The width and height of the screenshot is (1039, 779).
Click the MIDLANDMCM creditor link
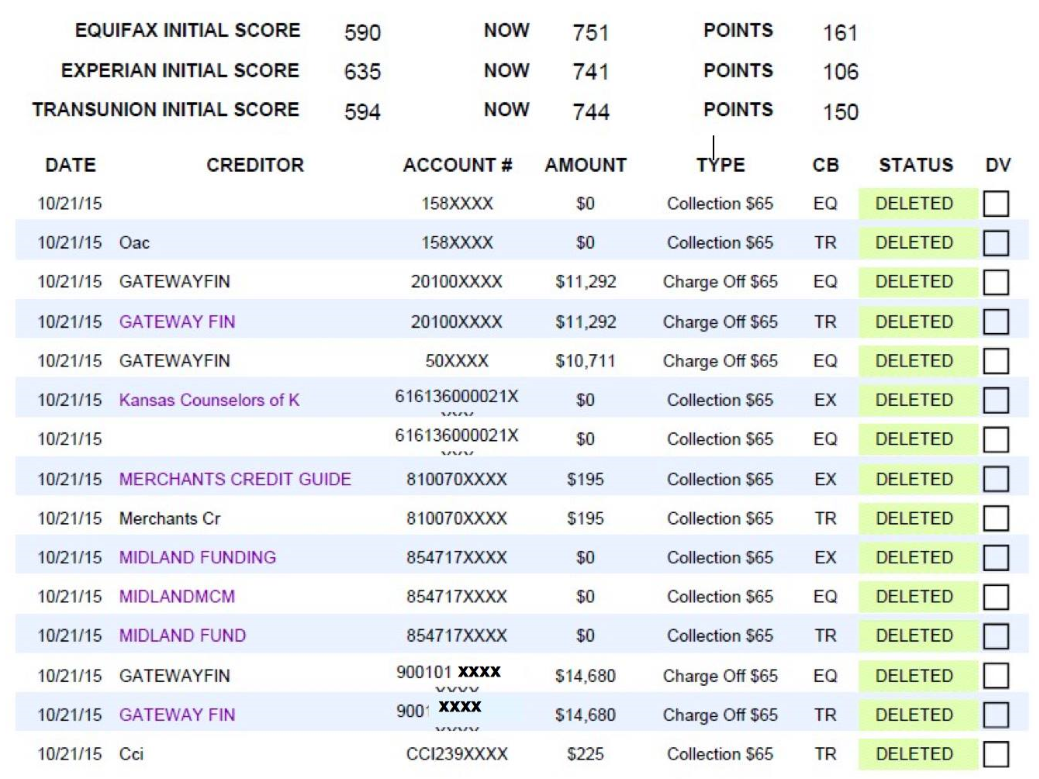[x=177, y=597]
